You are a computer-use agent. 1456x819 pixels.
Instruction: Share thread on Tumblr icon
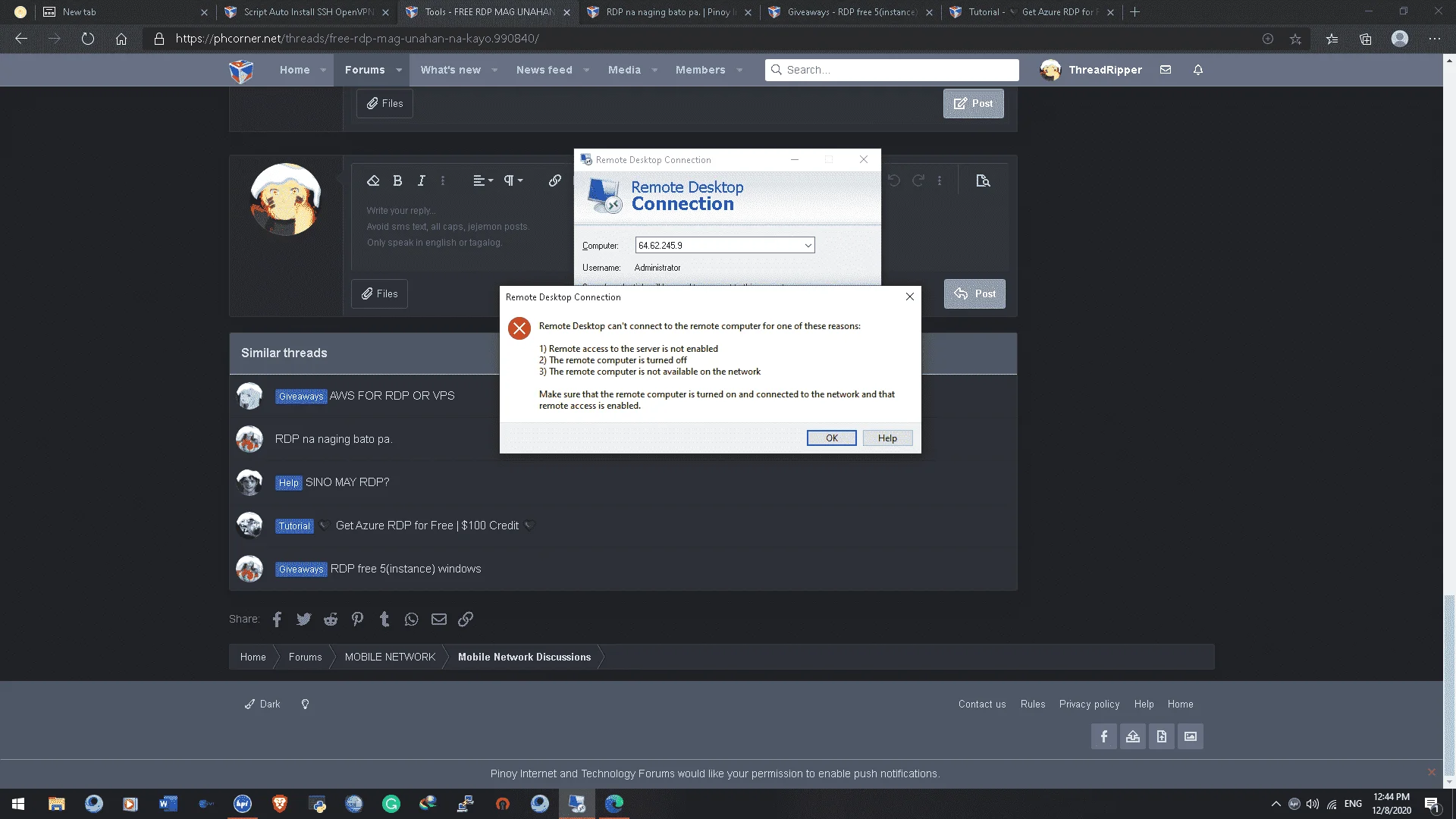coord(384,620)
